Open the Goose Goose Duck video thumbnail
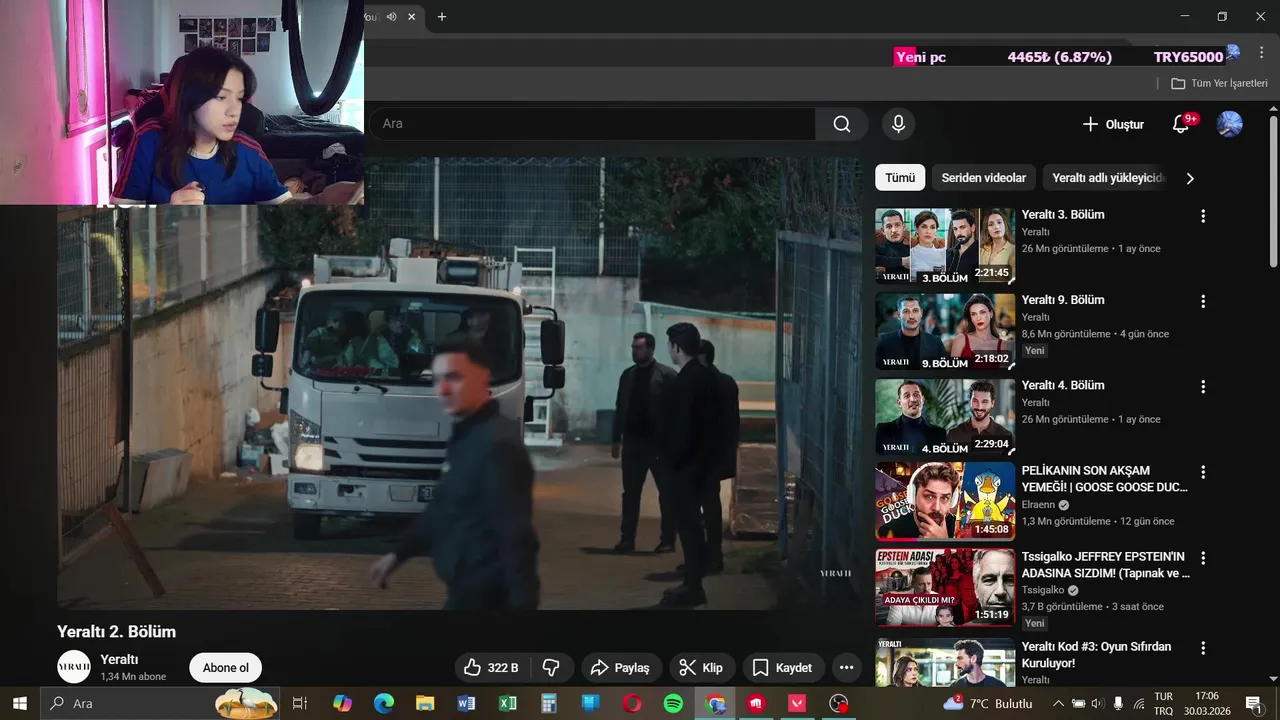The width and height of the screenshot is (1280, 720). (945, 502)
